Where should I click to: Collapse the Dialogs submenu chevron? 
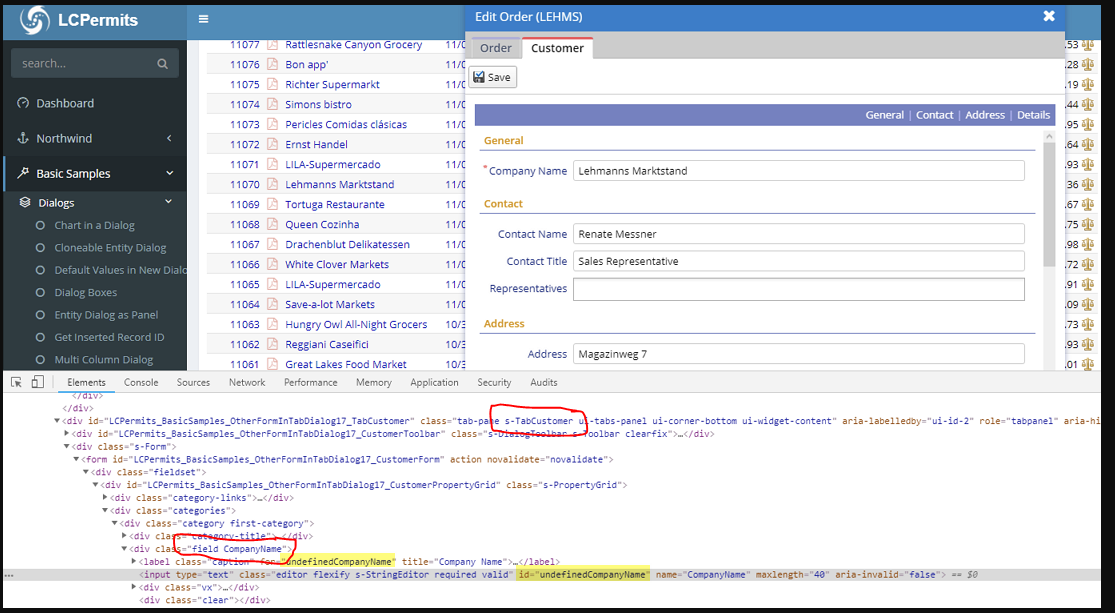[x=169, y=202]
